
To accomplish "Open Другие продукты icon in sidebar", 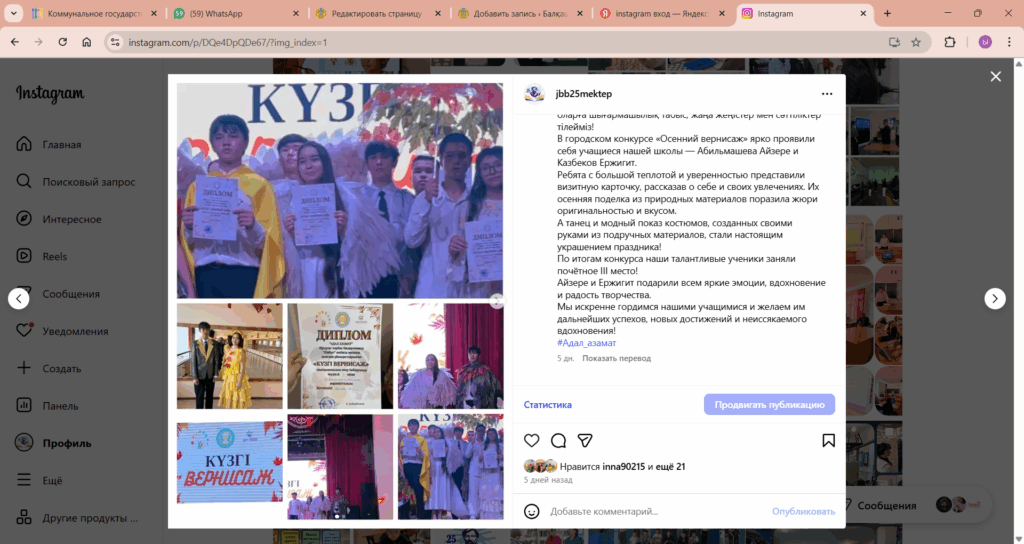I will [x=24, y=517].
